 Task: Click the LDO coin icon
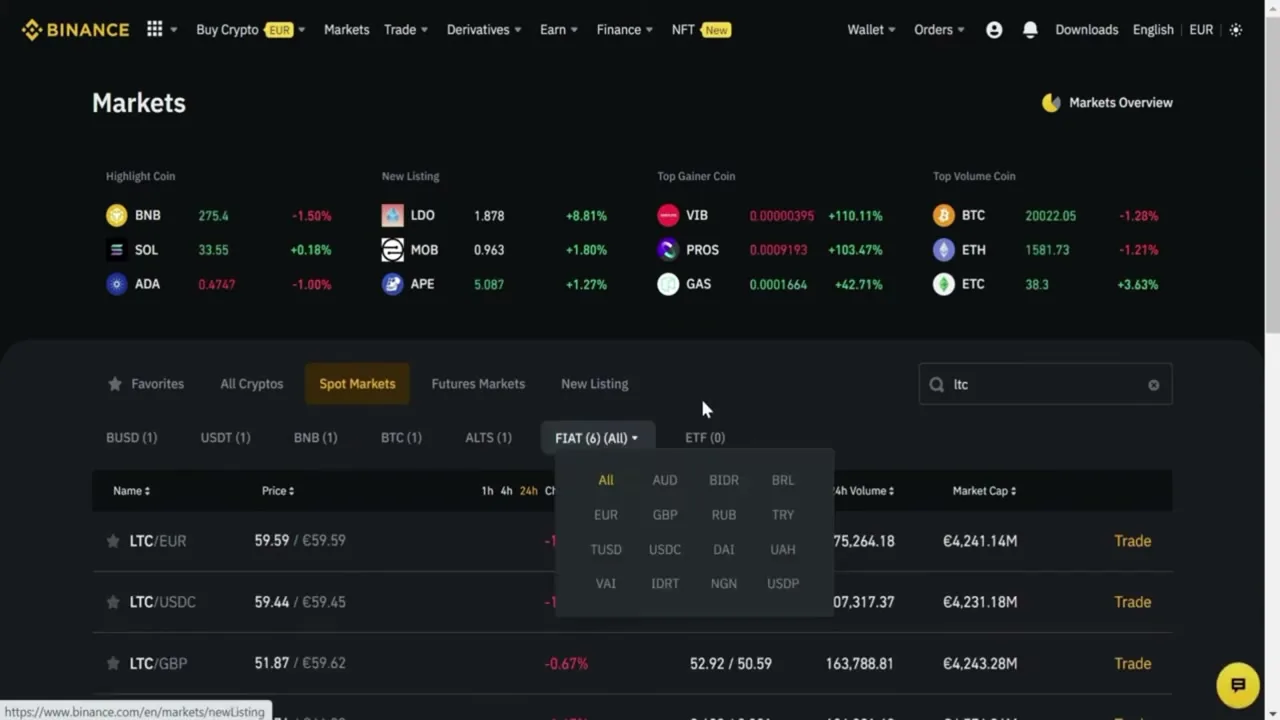pyautogui.click(x=393, y=215)
